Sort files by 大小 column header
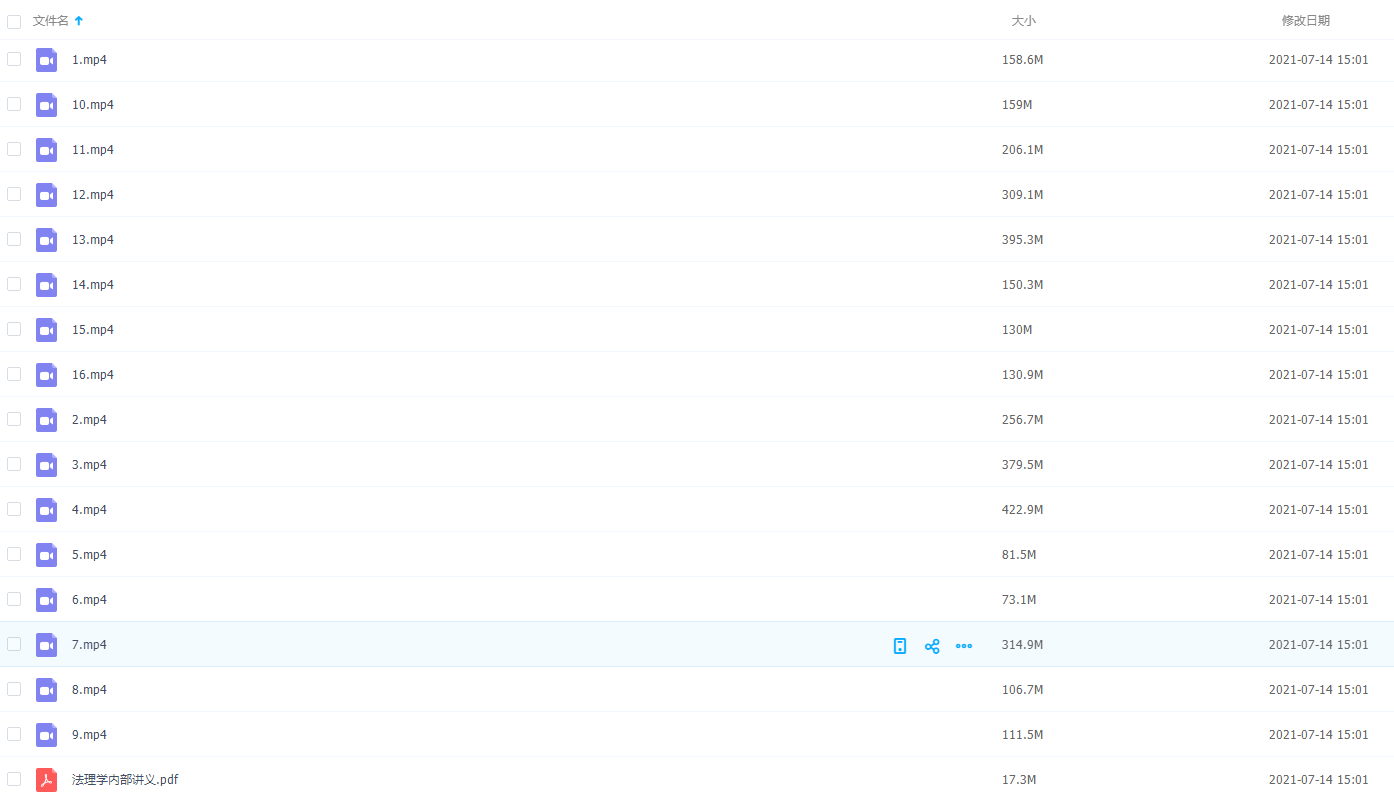This screenshot has width=1394, height=796. pos(1023,21)
